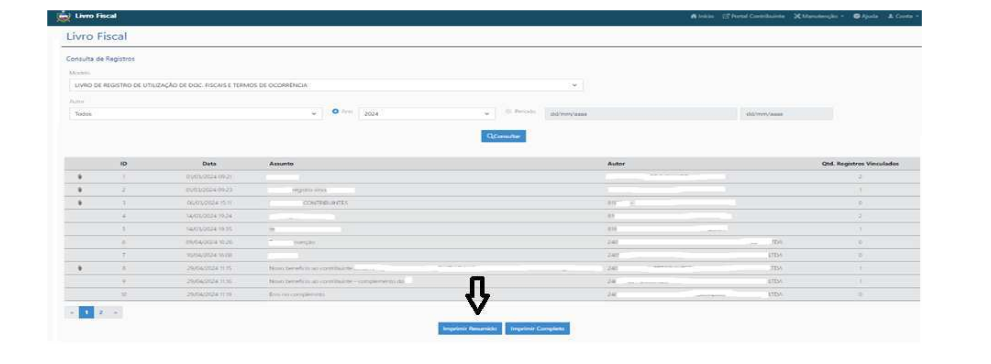Screen dimensions: 991x364
Task: Open the Autor dropdown showing Todos
Action: [x=196, y=114]
